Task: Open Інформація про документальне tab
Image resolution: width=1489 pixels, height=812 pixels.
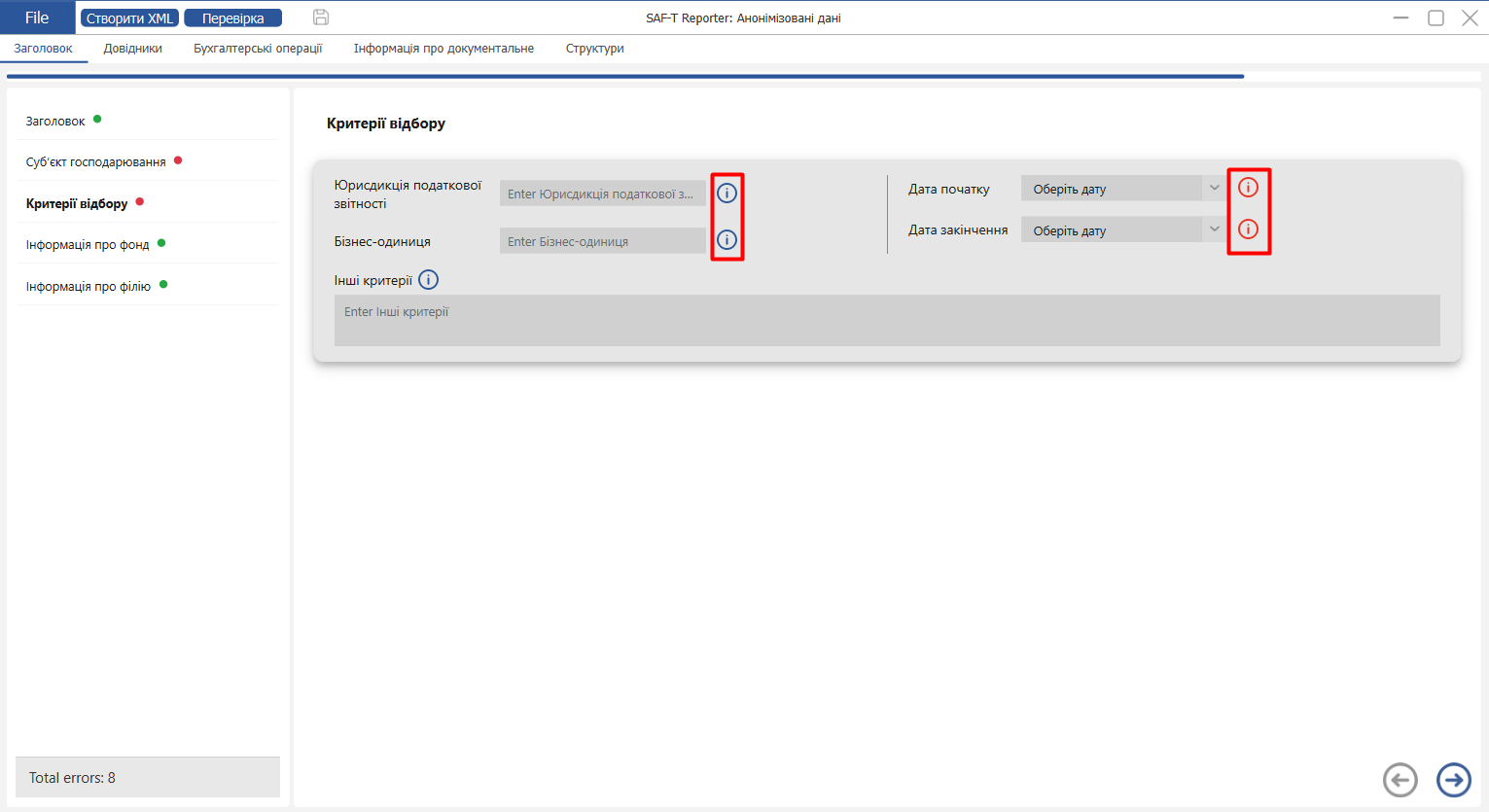Action: 443,49
